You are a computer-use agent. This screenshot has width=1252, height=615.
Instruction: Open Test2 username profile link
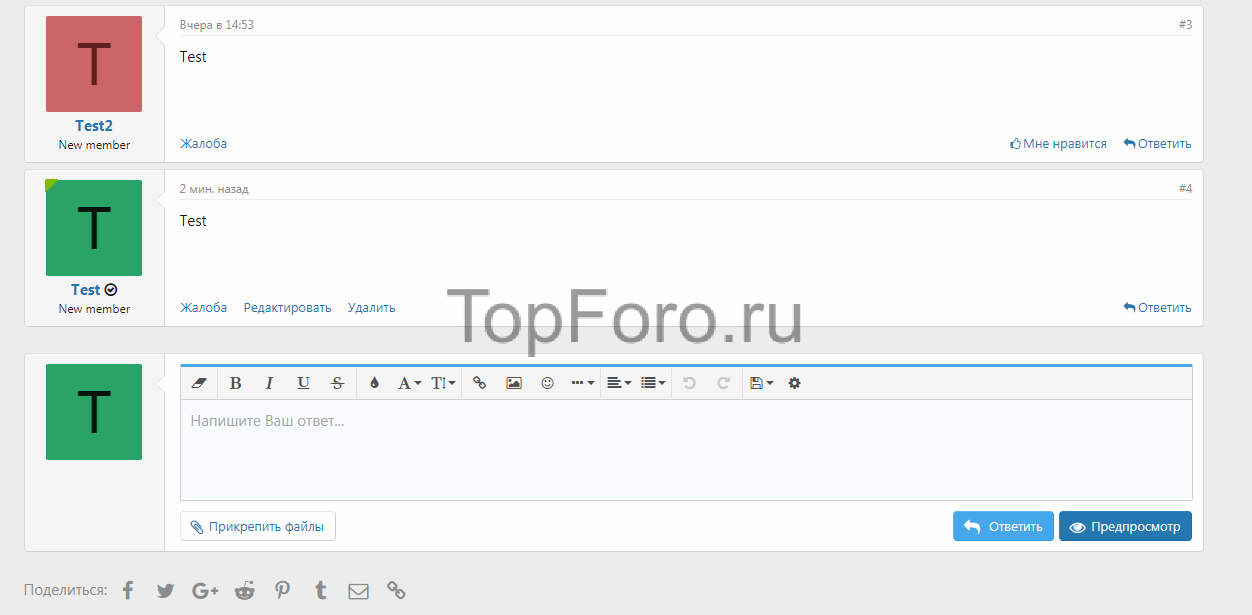pos(94,126)
